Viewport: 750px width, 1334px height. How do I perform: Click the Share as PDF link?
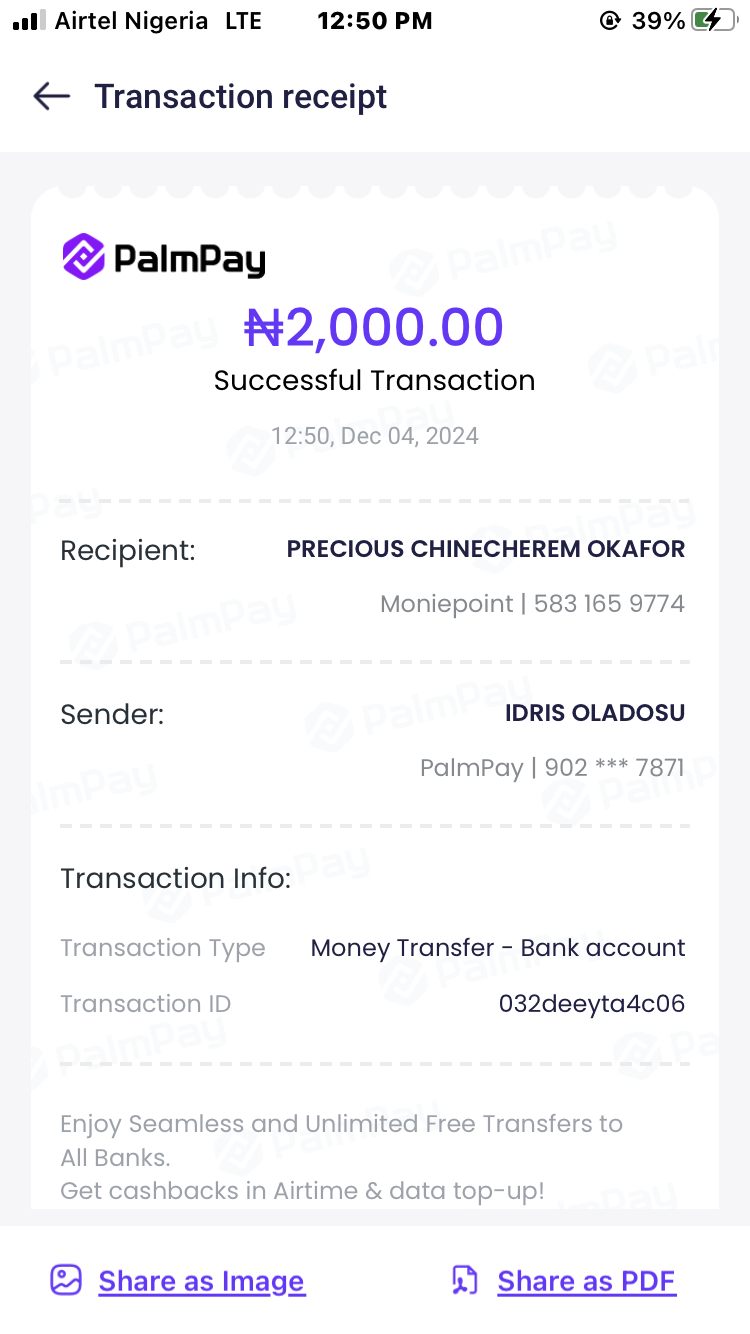(586, 1281)
